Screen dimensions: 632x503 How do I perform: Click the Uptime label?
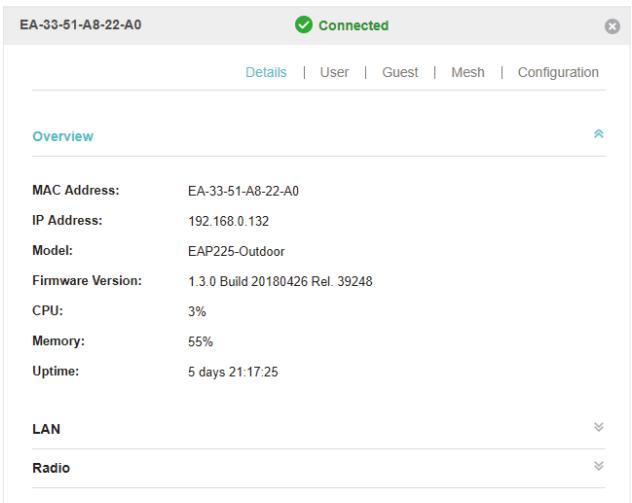coord(56,371)
